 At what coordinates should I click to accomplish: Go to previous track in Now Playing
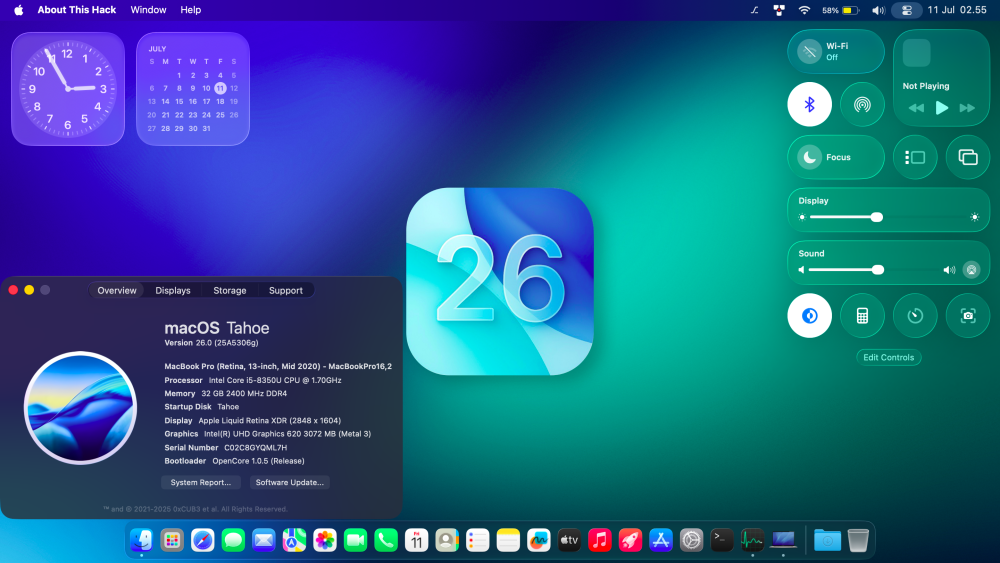point(916,108)
